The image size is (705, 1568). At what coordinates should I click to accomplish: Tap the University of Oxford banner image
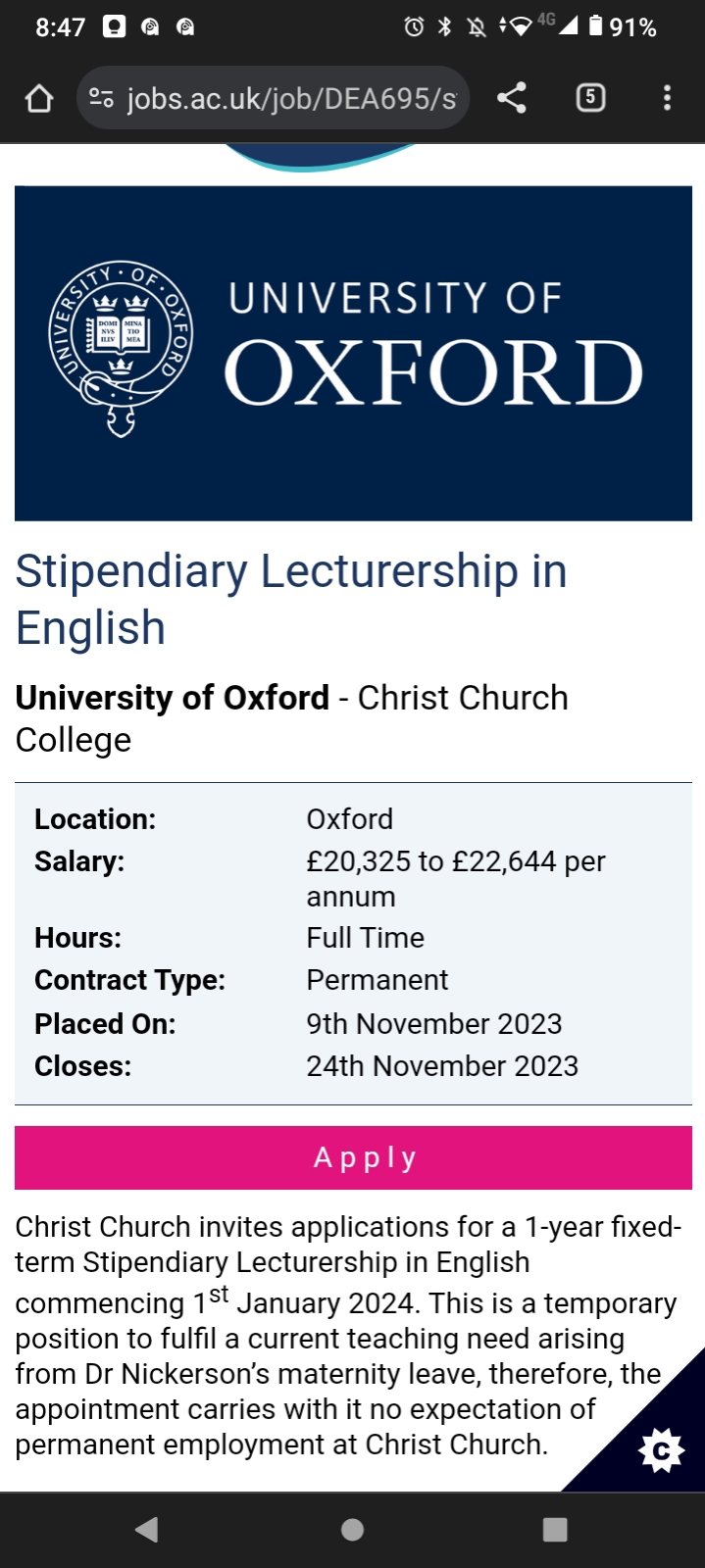(x=353, y=353)
